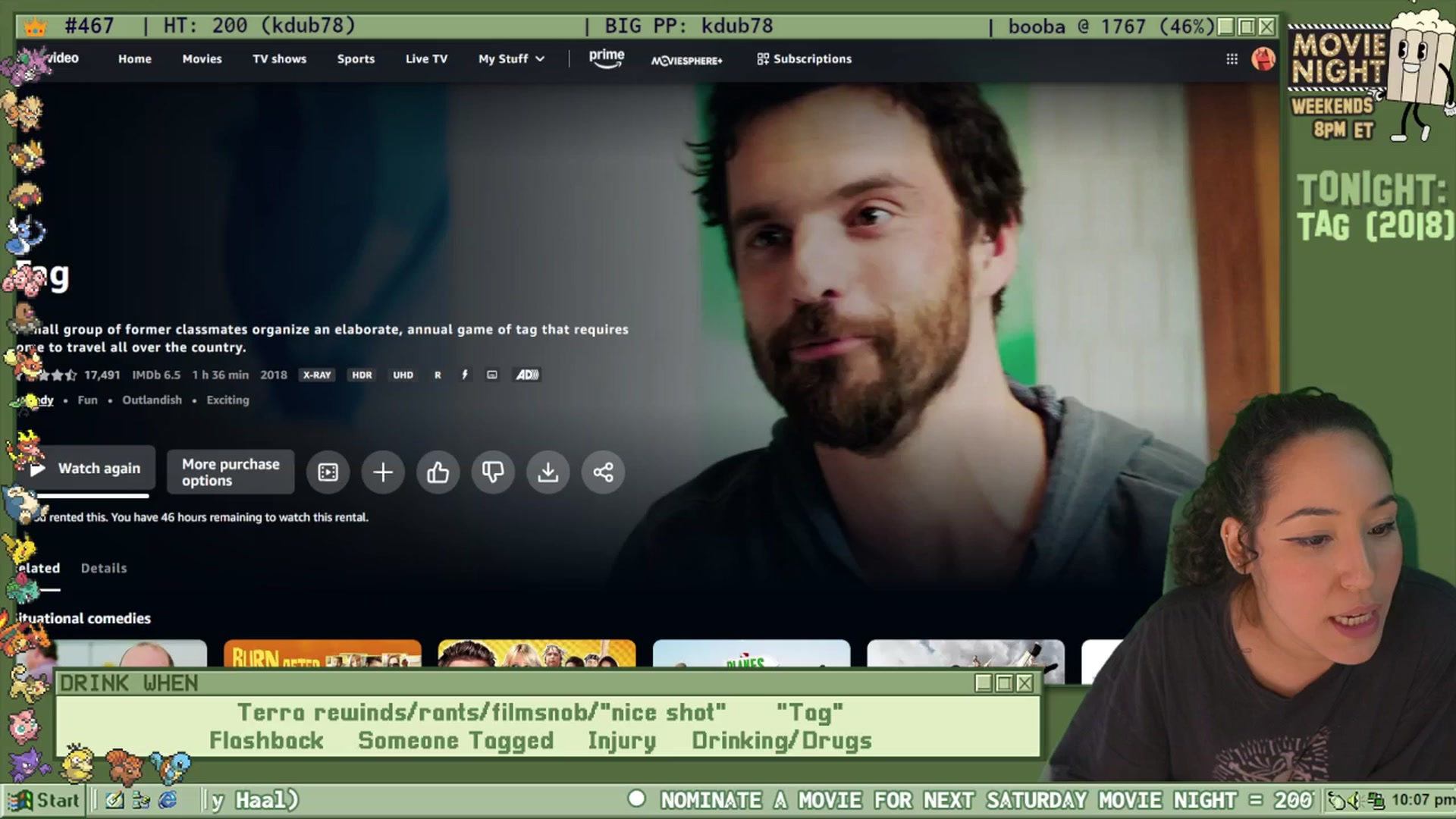
Task: Click the Situational comedies row heading
Action: pyautogui.click(x=84, y=619)
